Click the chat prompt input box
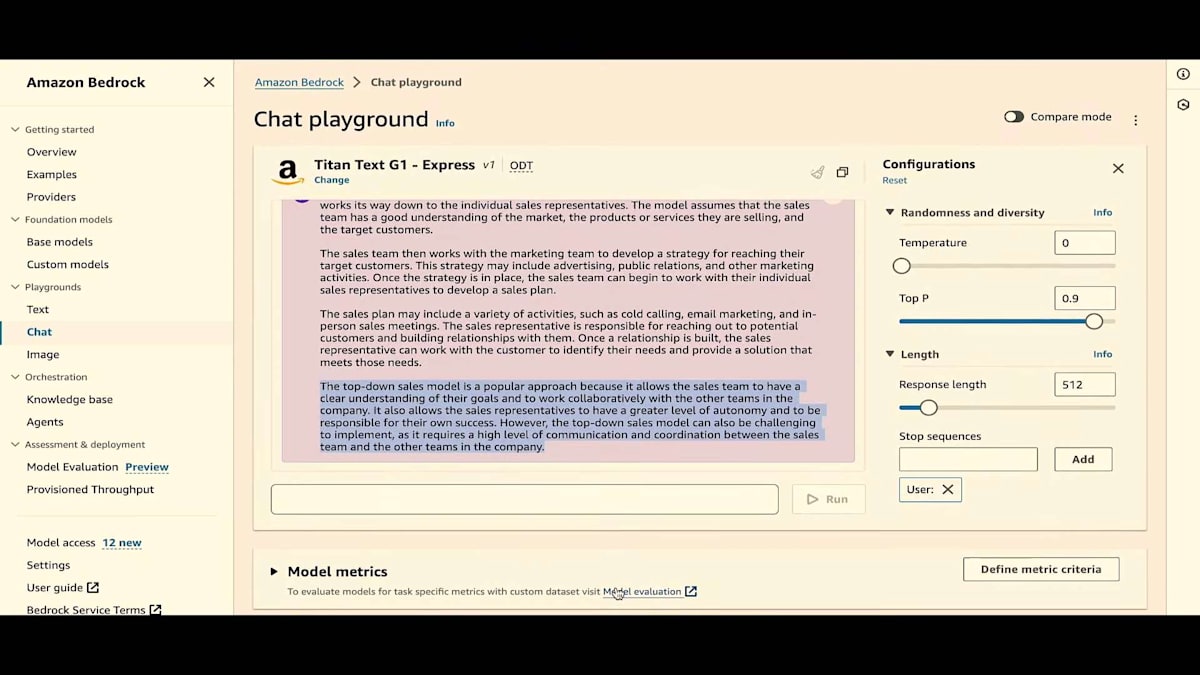The image size is (1200, 675). [524, 499]
